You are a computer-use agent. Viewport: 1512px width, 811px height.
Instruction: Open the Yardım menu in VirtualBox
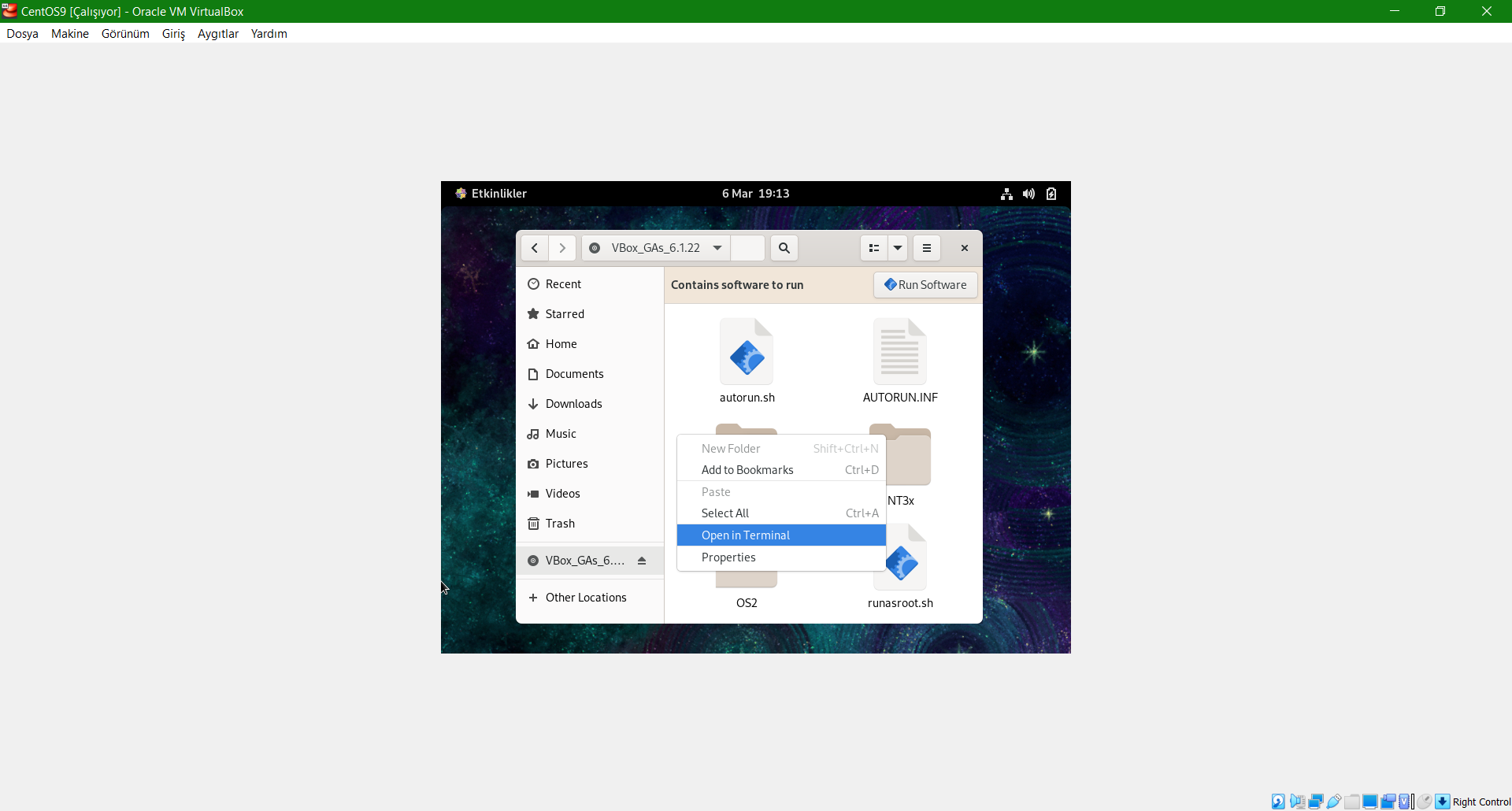(269, 34)
